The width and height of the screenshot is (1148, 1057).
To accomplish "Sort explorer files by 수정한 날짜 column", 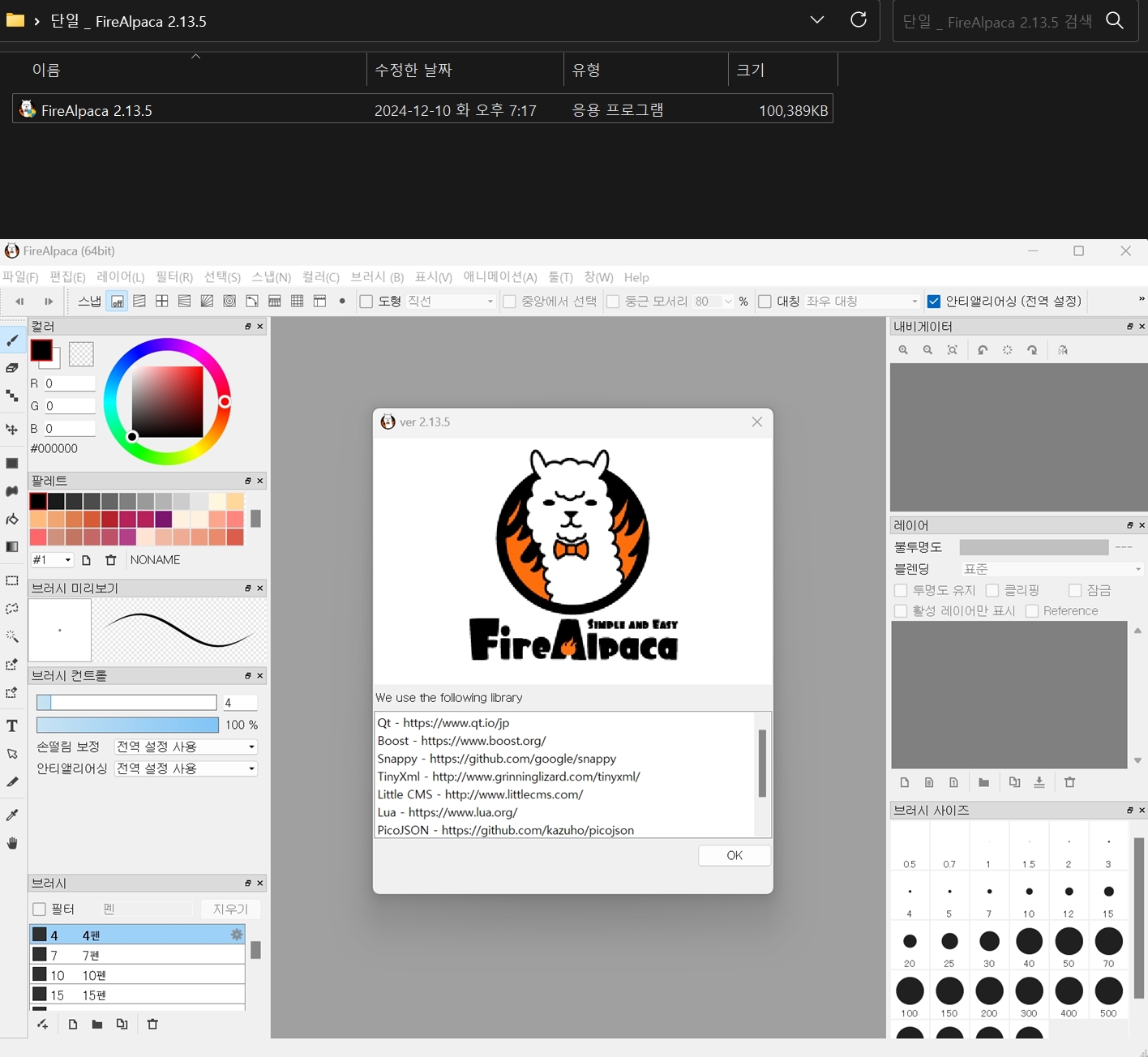I will [x=465, y=70].
